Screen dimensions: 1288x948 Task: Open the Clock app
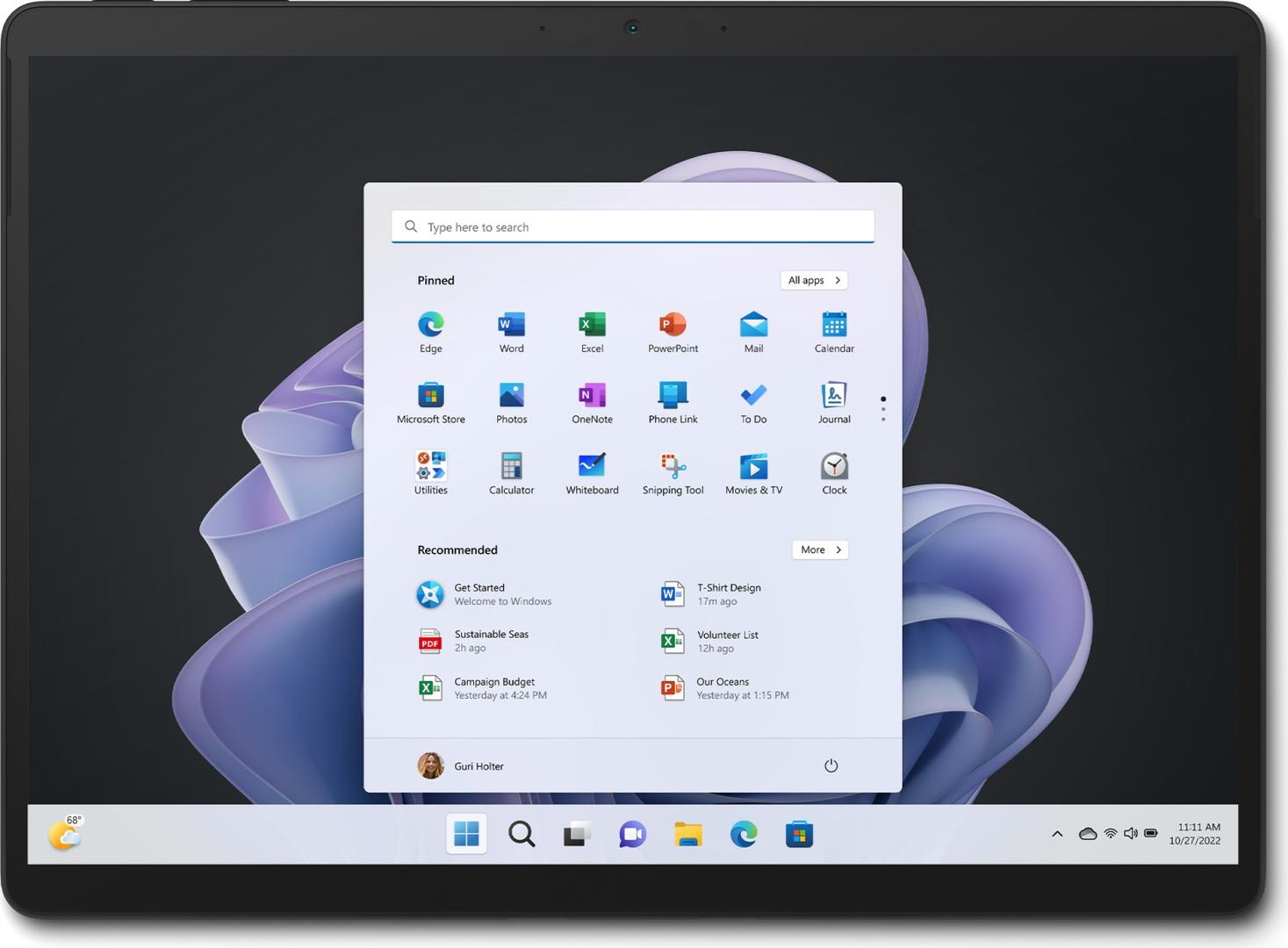point(834,474)
